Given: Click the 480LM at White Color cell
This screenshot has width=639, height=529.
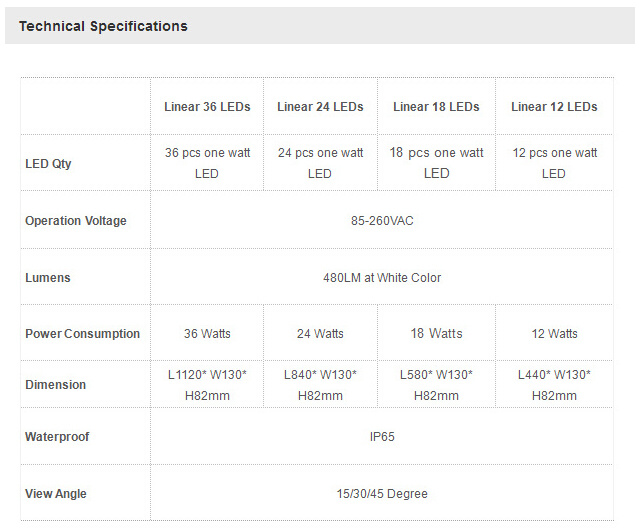Looking at the screenshot, I should click(382, 277).
